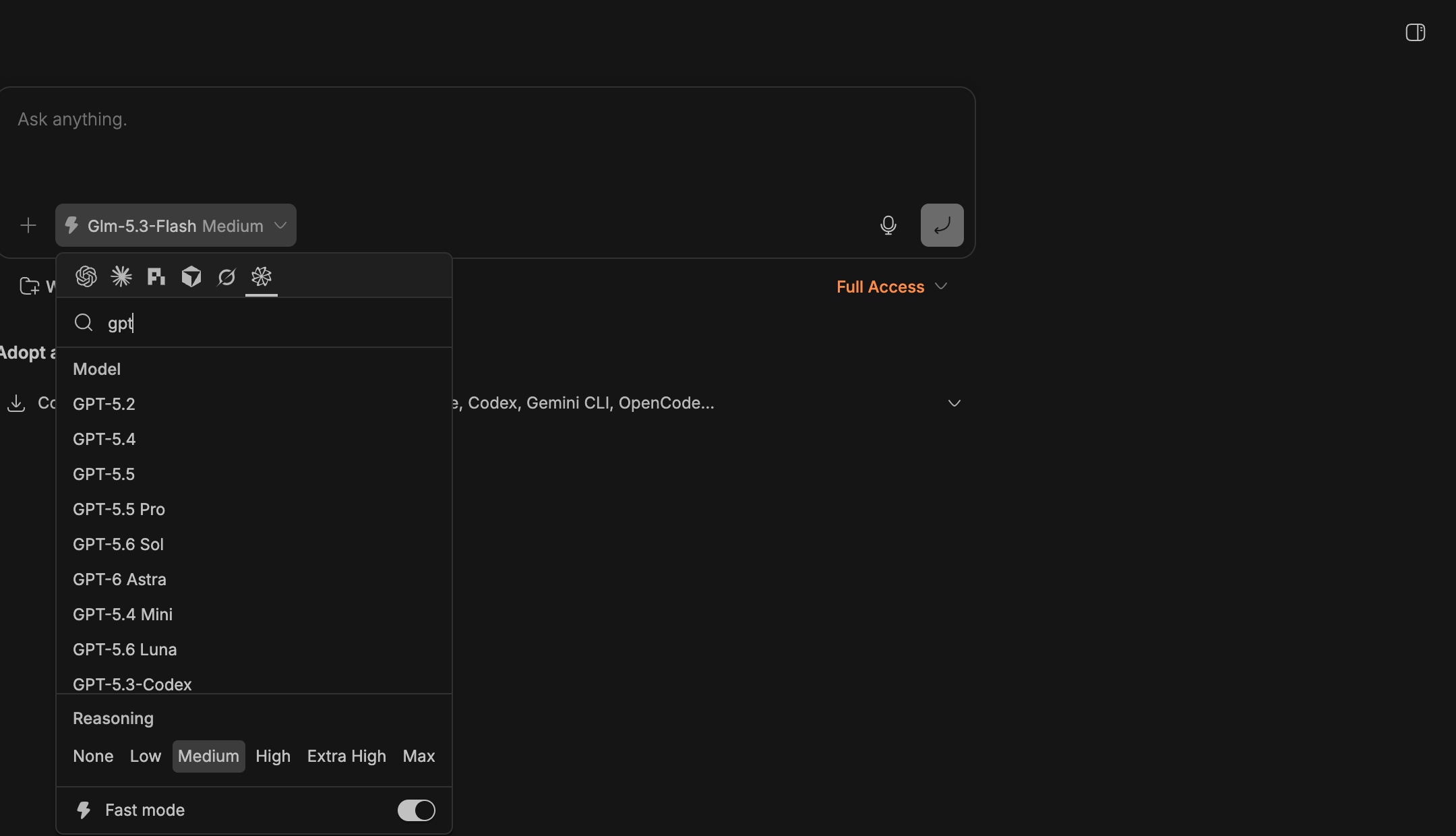Click the magnifier search icon
Image resolution: width=1456 pixels, height=836 pixels.
click(x=84, y=323)
